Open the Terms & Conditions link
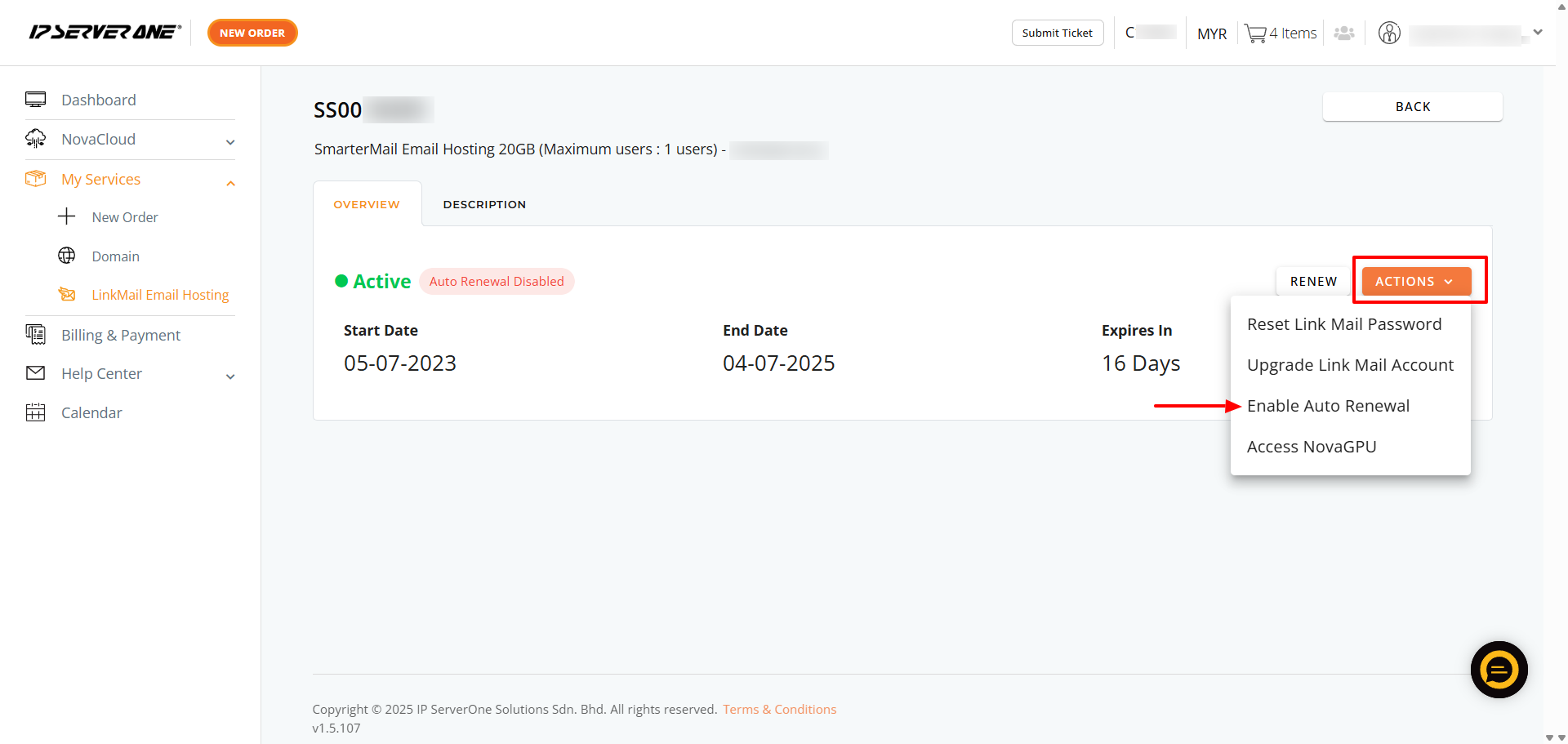The height and width of the screenshot is (744, 1568). point(779,709)
